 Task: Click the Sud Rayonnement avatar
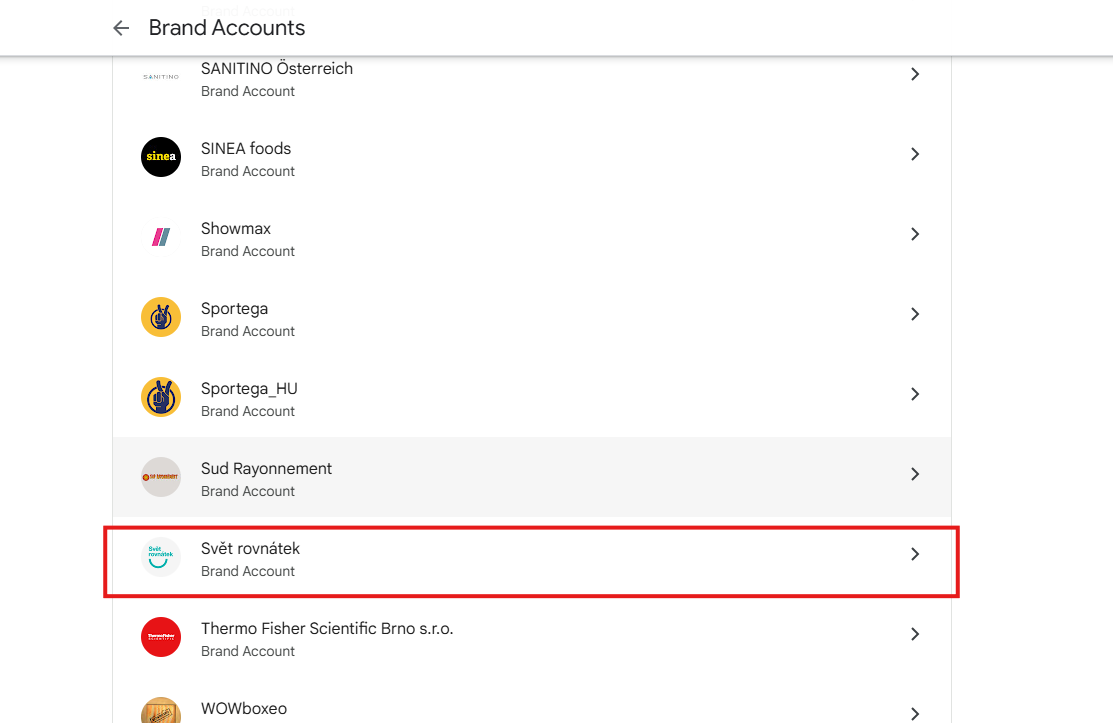(x=161, y=477)
